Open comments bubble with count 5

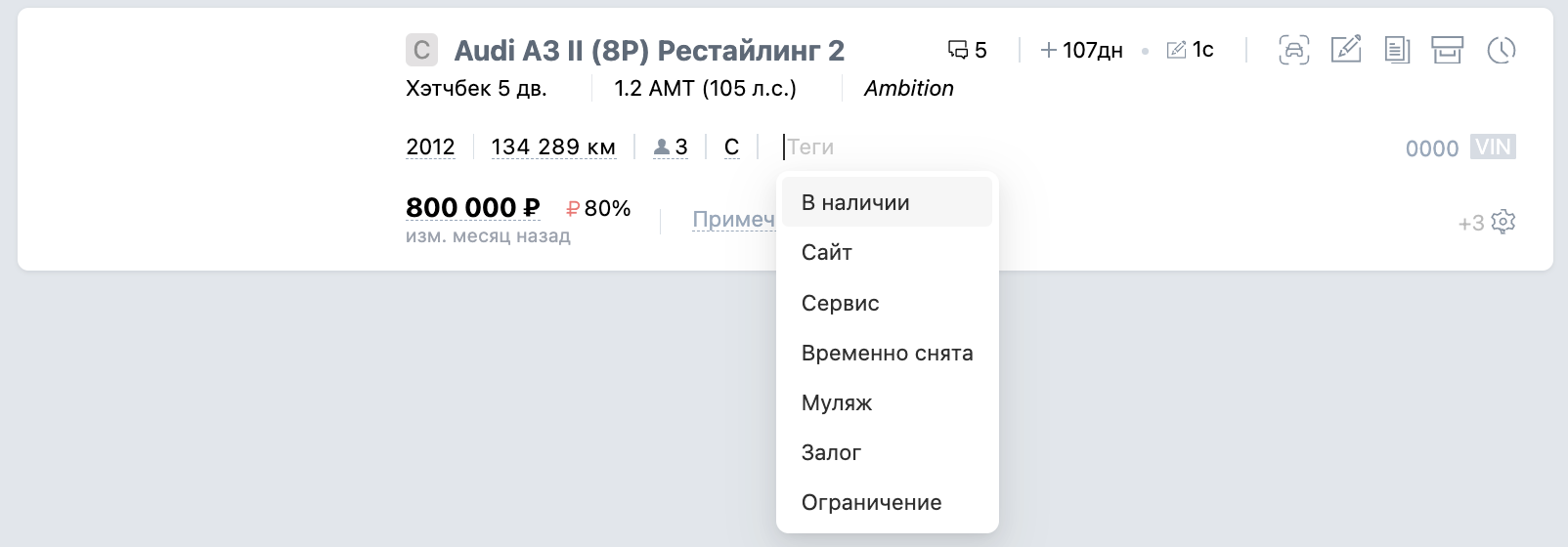tap(967, 50)
